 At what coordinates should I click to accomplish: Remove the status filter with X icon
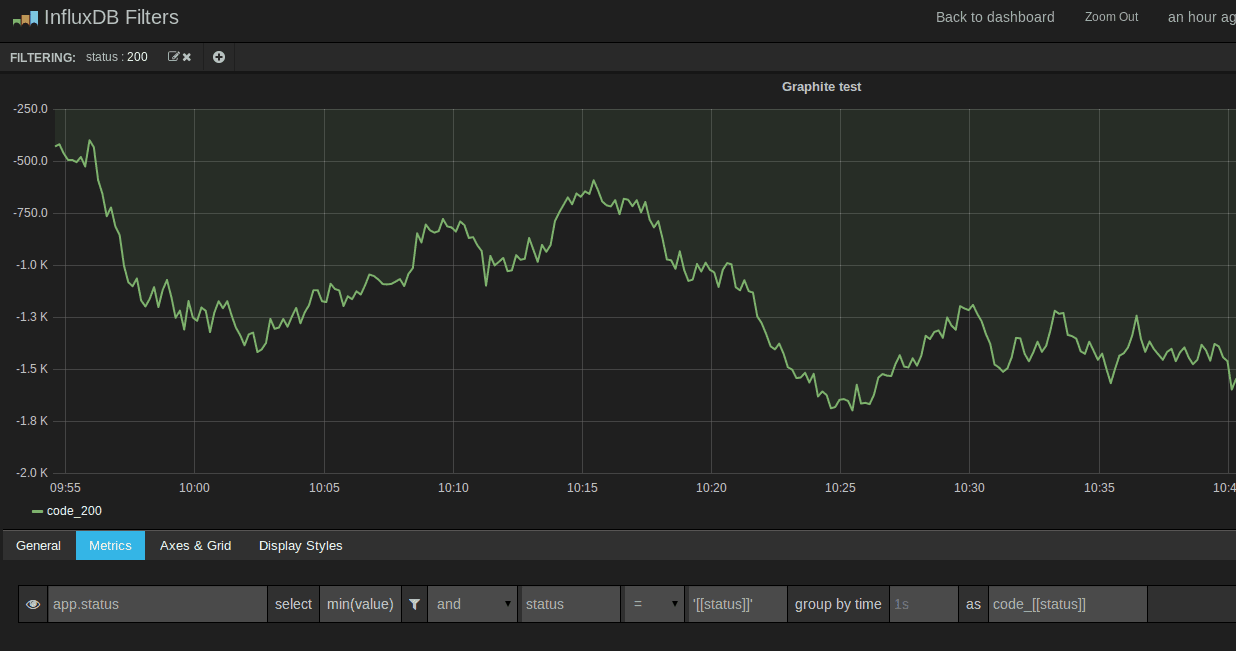point(187,57)
